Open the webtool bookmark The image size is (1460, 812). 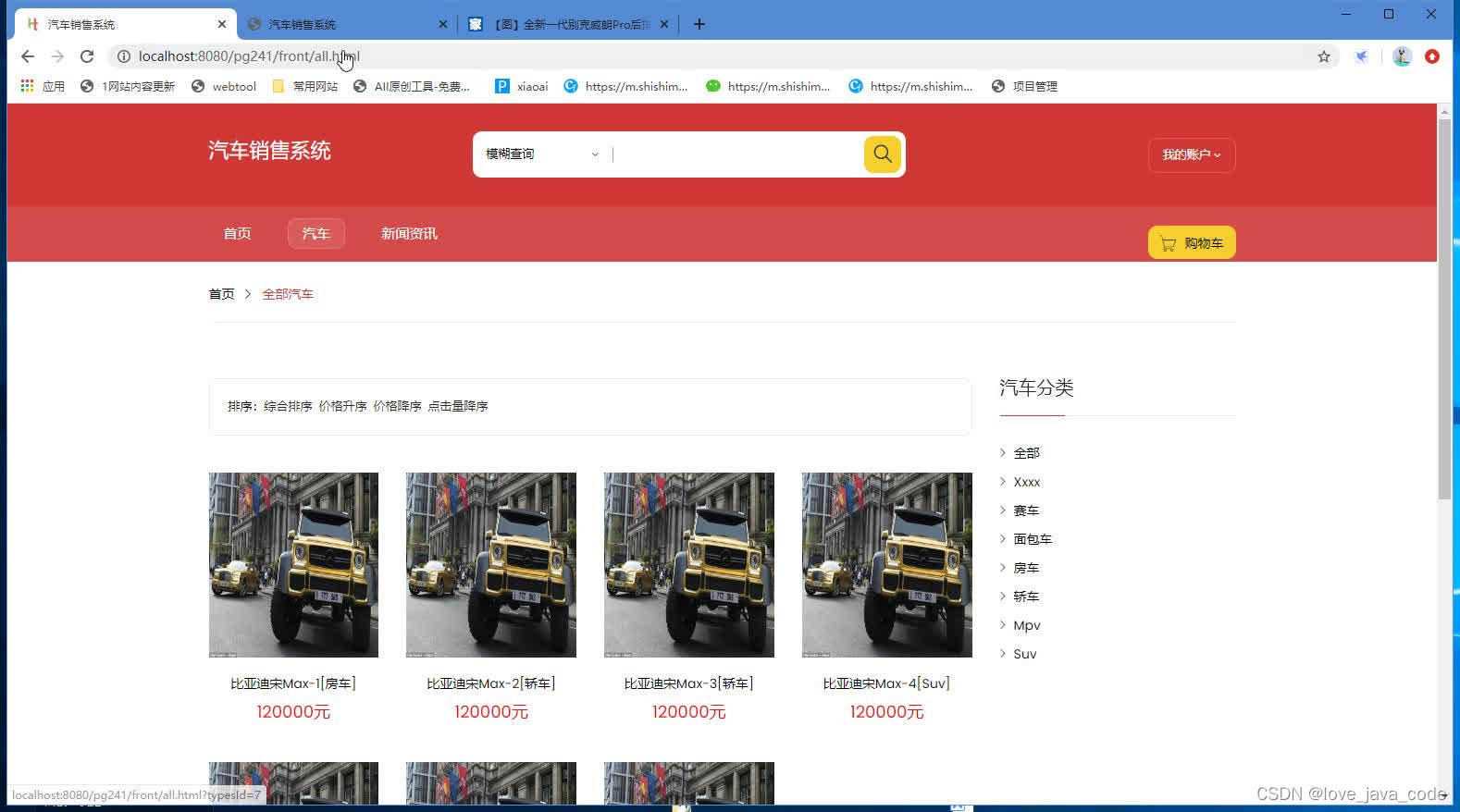(x=224, y=86)
